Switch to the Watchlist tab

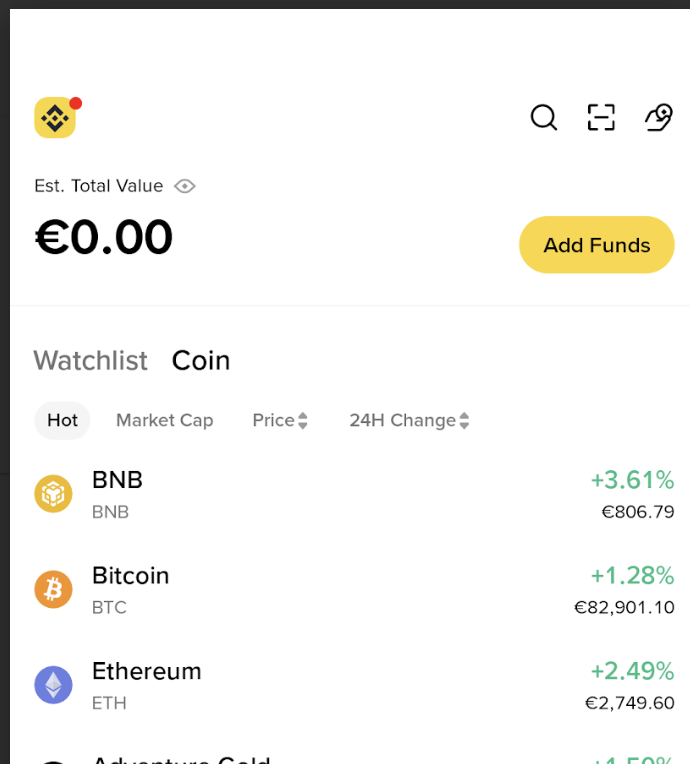click(x=90, y=360)
